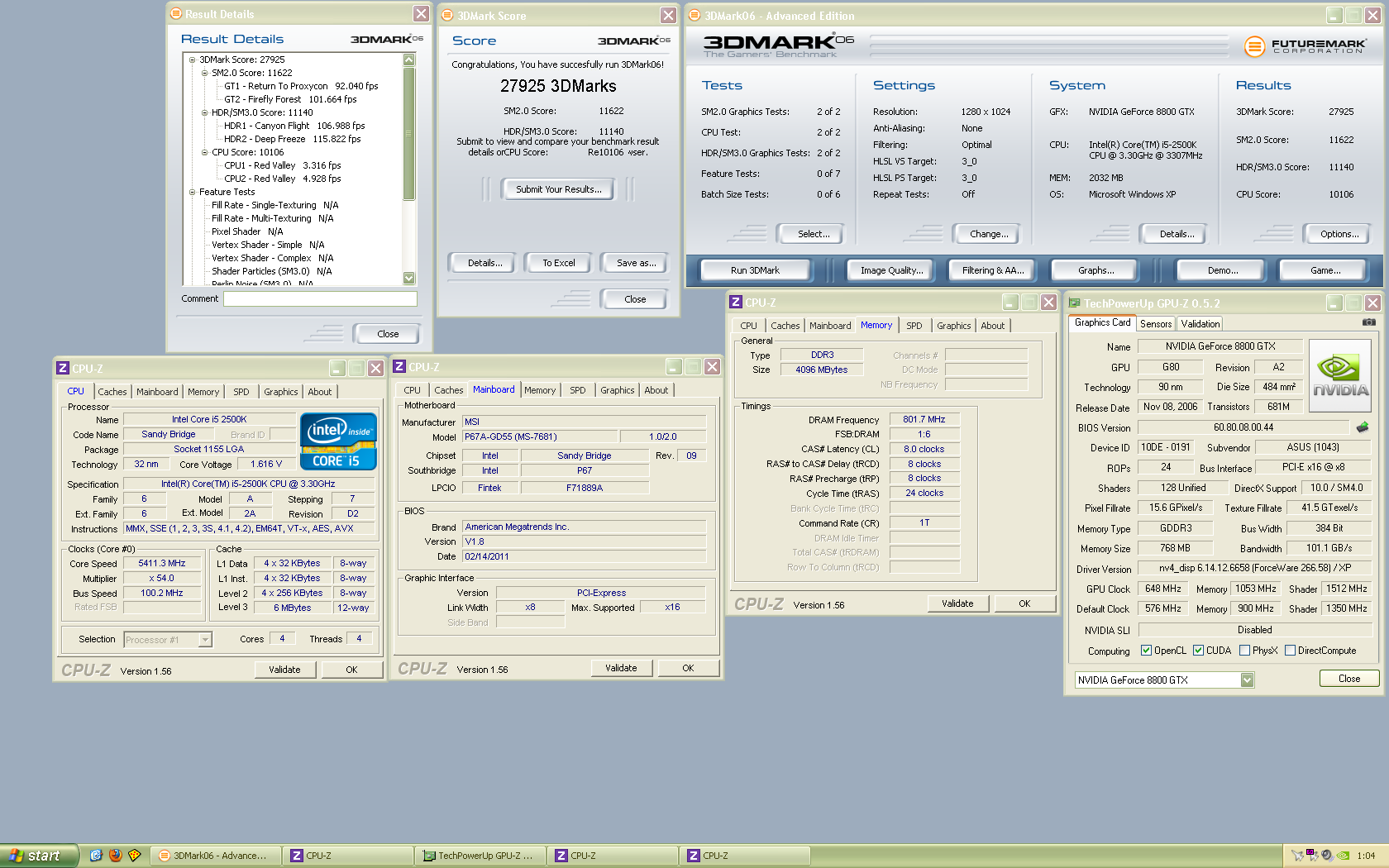Click the Result Details scrollbar up arrow
The width and height of the screenshot is (1389, 868).
[x=408, y=60]
